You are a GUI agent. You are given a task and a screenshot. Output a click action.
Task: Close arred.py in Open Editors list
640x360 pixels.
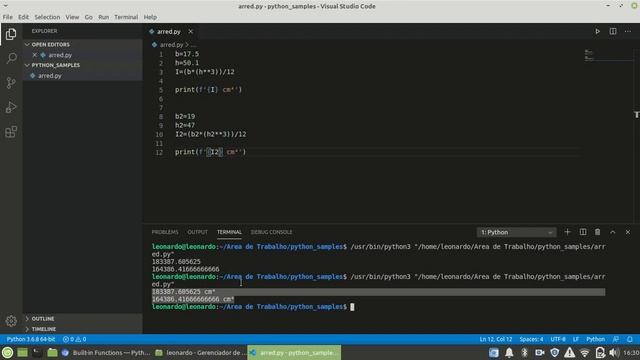pos(34,55)
